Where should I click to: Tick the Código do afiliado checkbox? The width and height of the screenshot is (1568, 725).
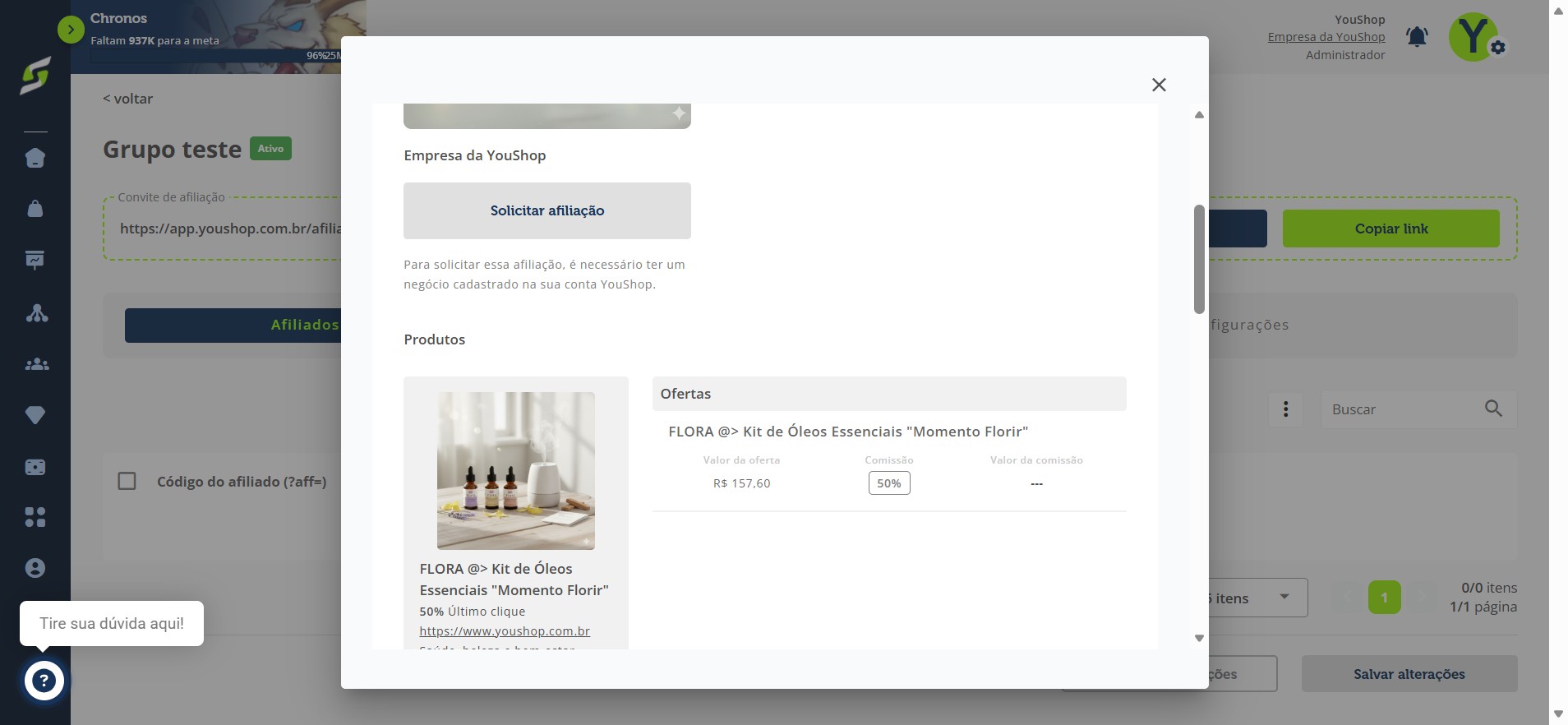[127, 481]
